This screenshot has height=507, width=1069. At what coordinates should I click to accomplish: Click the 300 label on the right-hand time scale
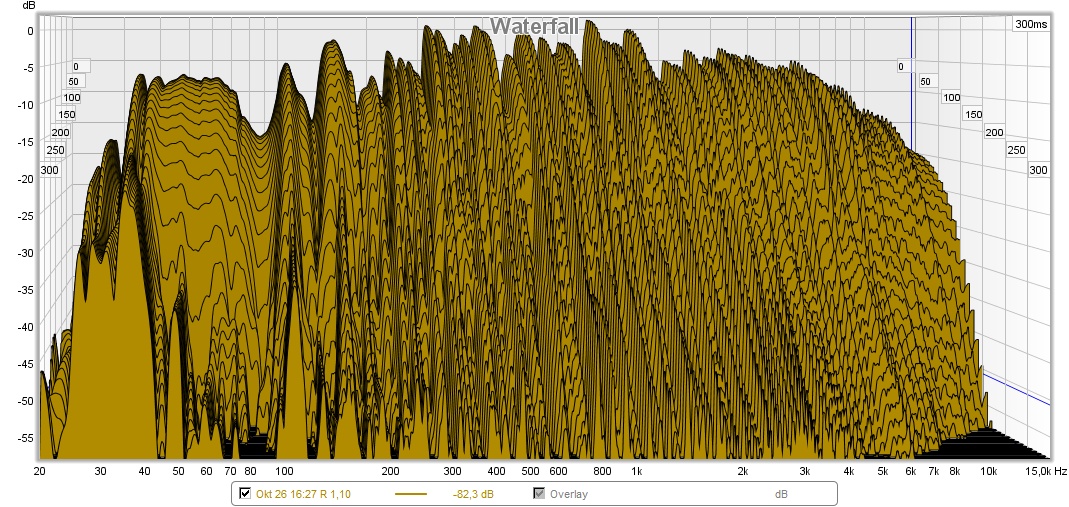[x=1038, y=170]
